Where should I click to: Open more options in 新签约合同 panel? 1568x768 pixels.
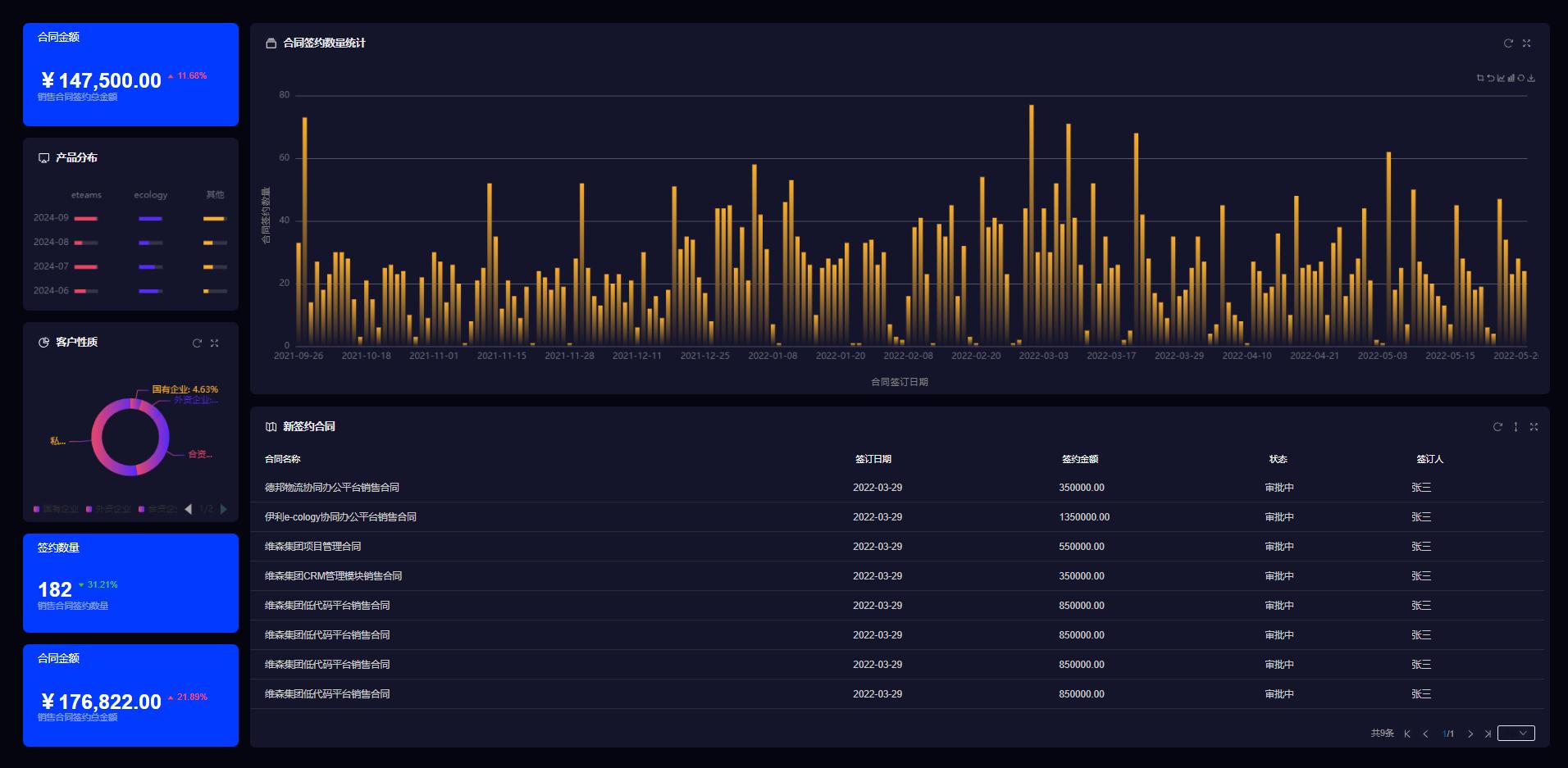1516,427
